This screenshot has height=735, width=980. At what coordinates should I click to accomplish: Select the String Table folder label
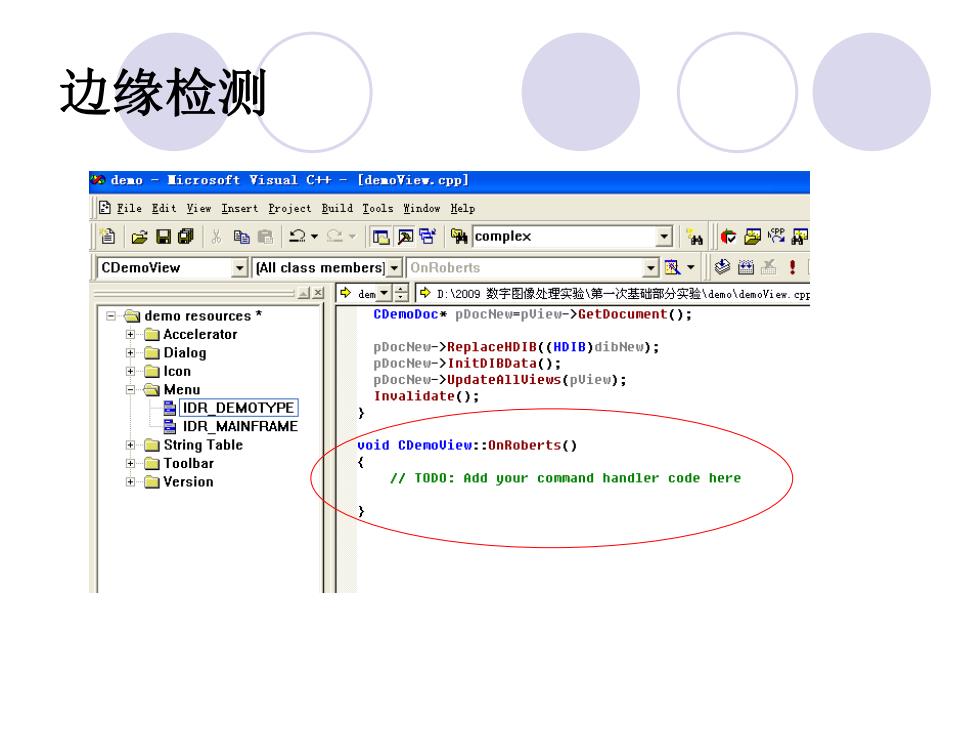click(x=203, y=445)
